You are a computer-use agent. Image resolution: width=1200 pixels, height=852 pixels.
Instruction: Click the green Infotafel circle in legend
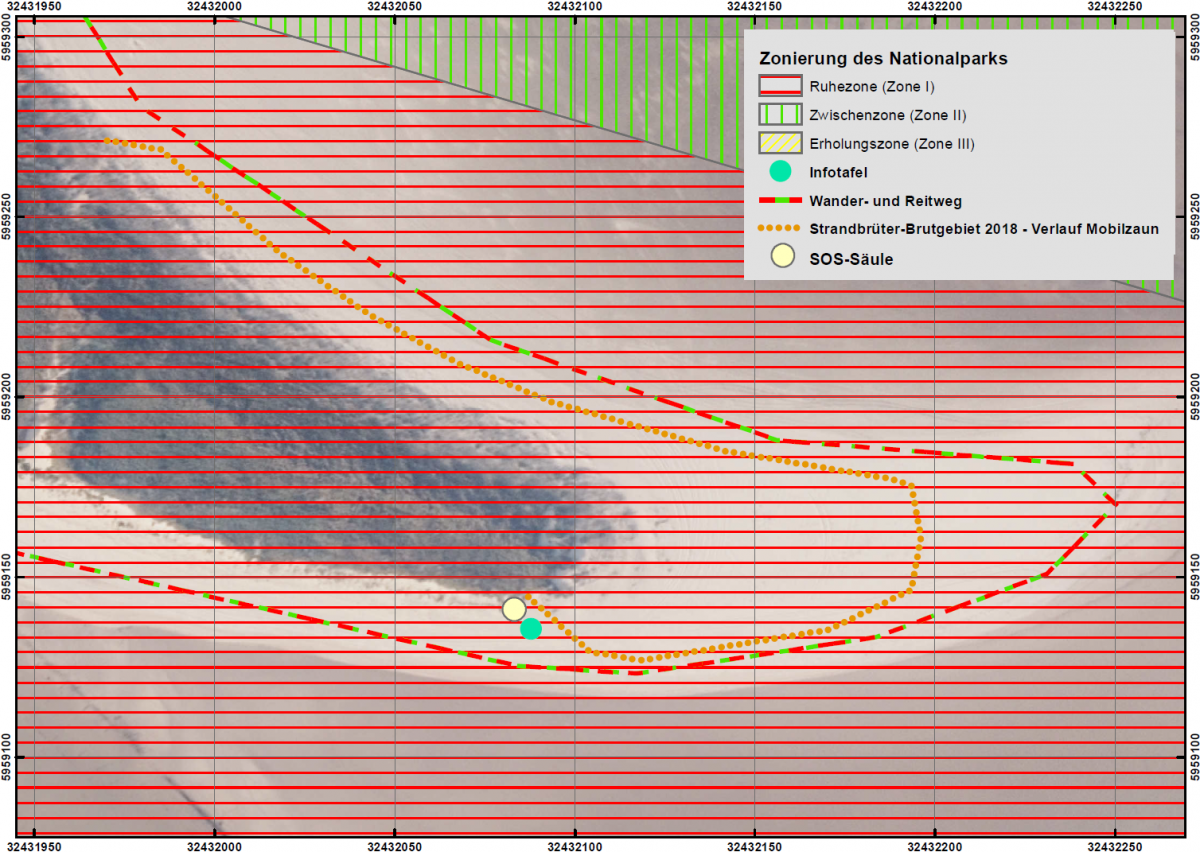click(780, 171)
